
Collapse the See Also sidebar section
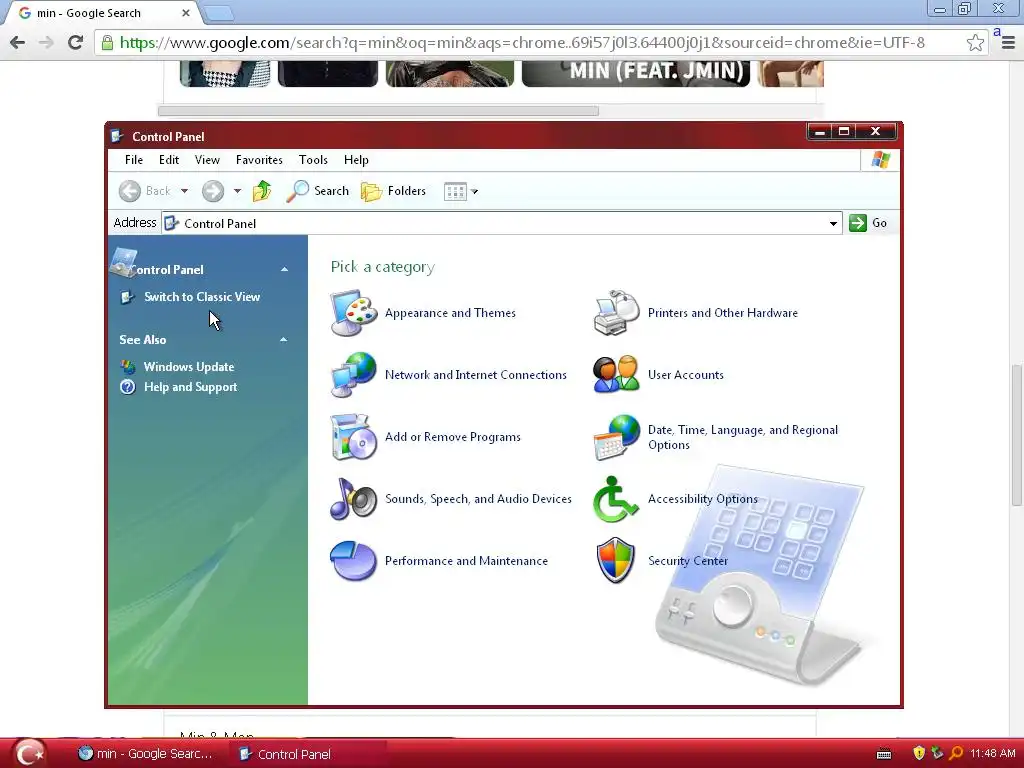point(283,340)
